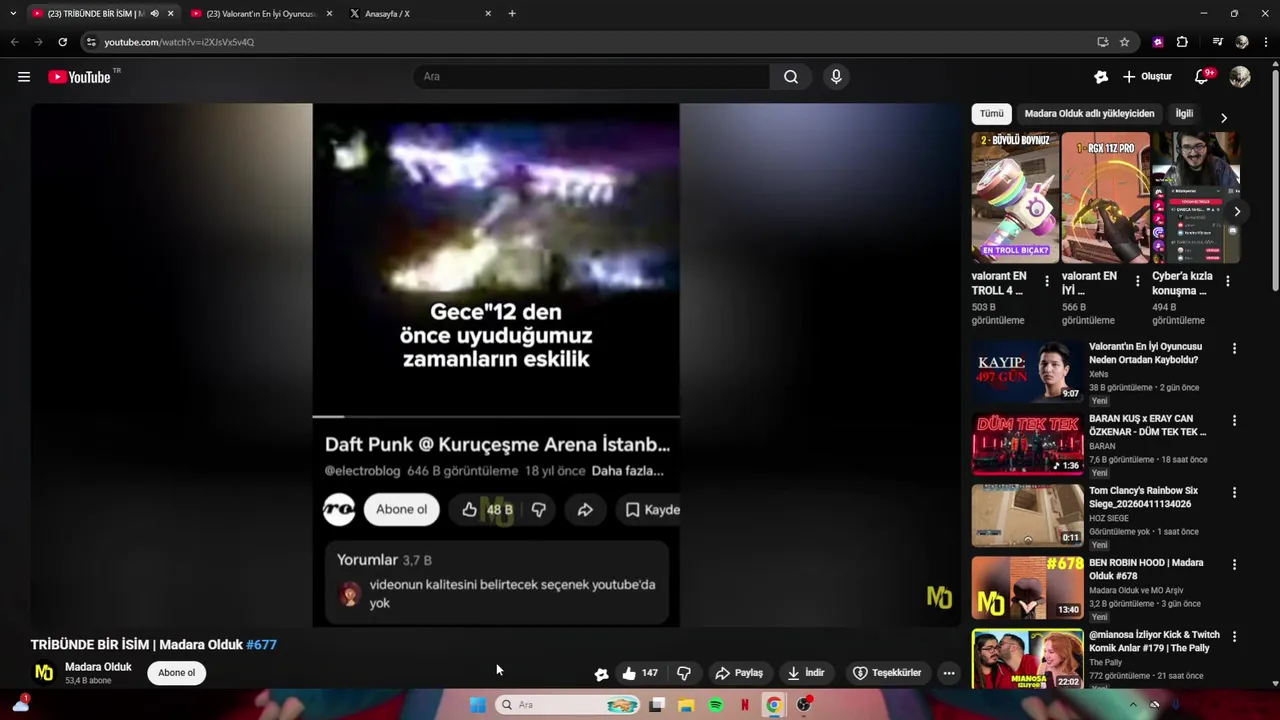Open Valorant'ın En İyi Oyuncusu Neden Ortadan Kayboldu video
This screenshot has height=720, width=1280.
click(1145, 353)
